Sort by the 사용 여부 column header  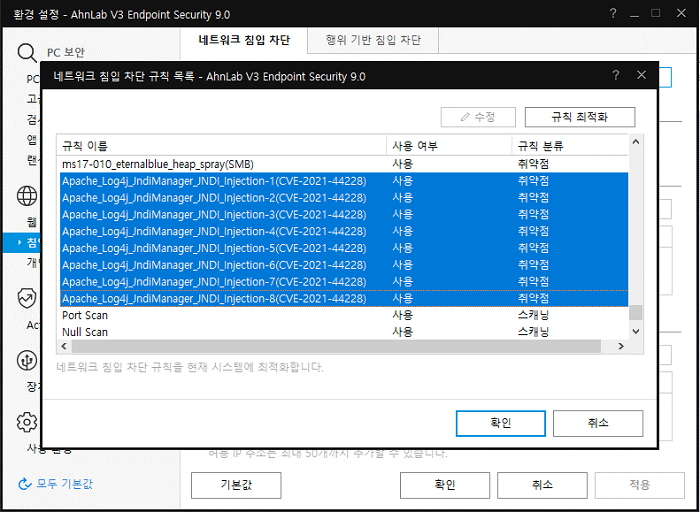tap(449, 146)
